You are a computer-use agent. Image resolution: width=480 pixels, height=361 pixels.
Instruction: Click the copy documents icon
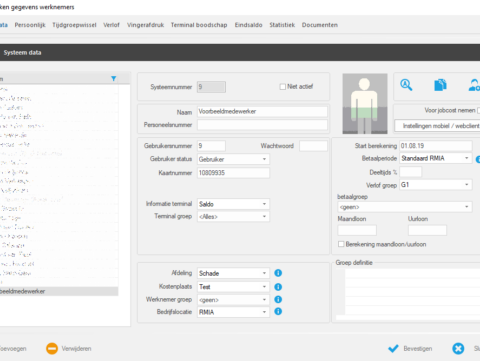440,85
